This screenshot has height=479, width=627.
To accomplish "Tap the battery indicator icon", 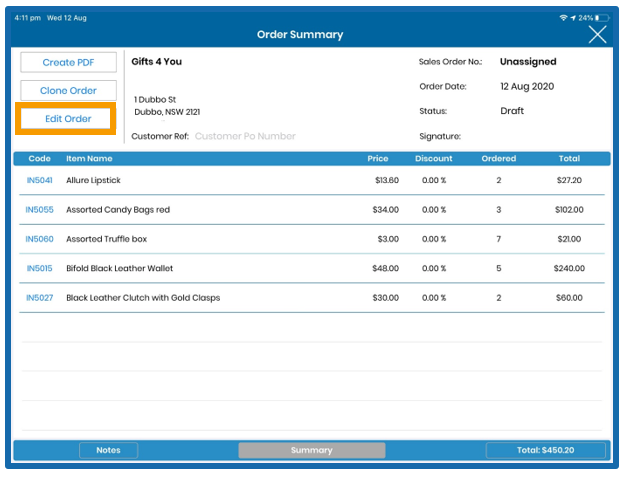I will click(602, 18).
